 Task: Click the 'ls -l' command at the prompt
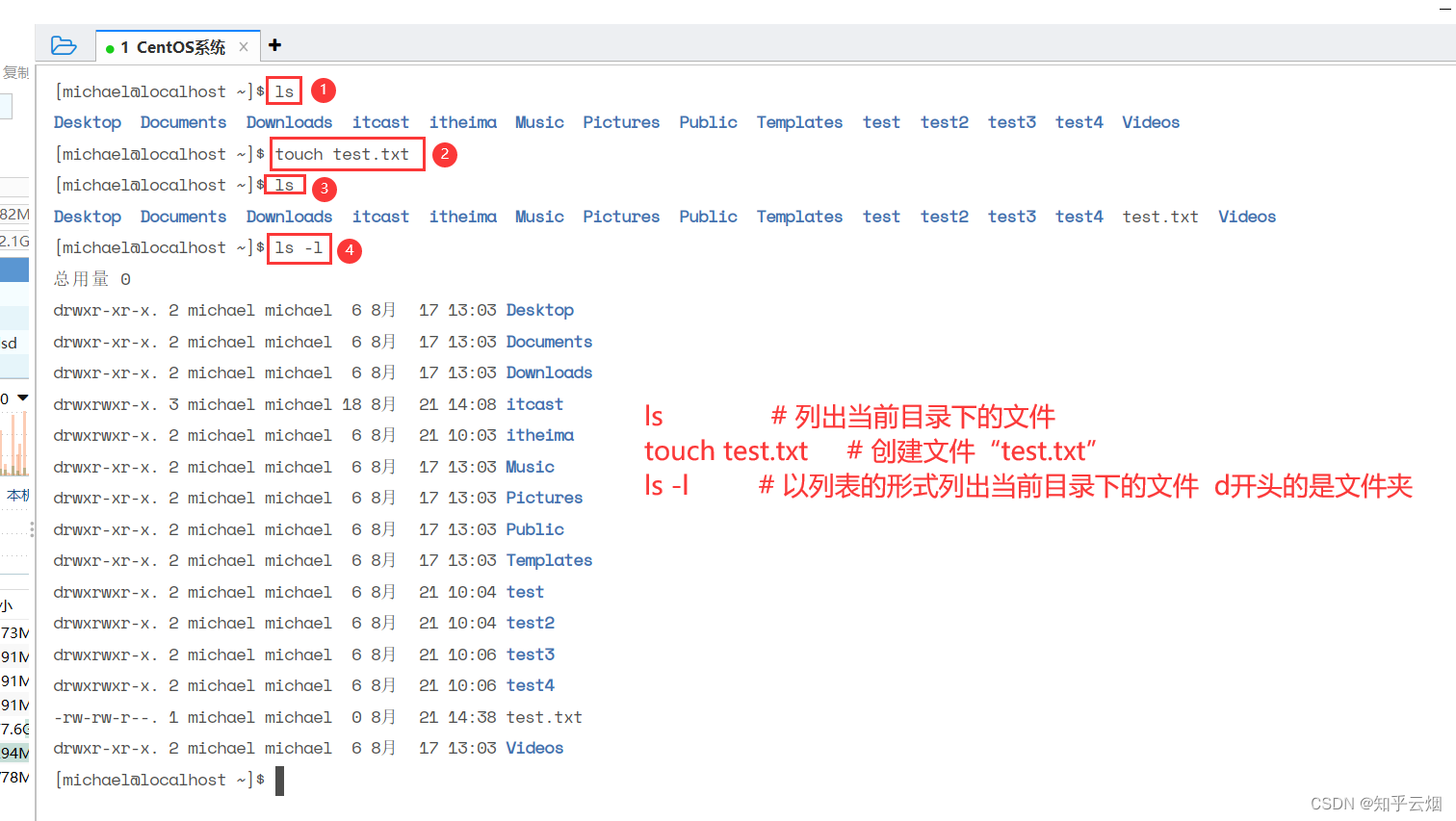point(299,248)
